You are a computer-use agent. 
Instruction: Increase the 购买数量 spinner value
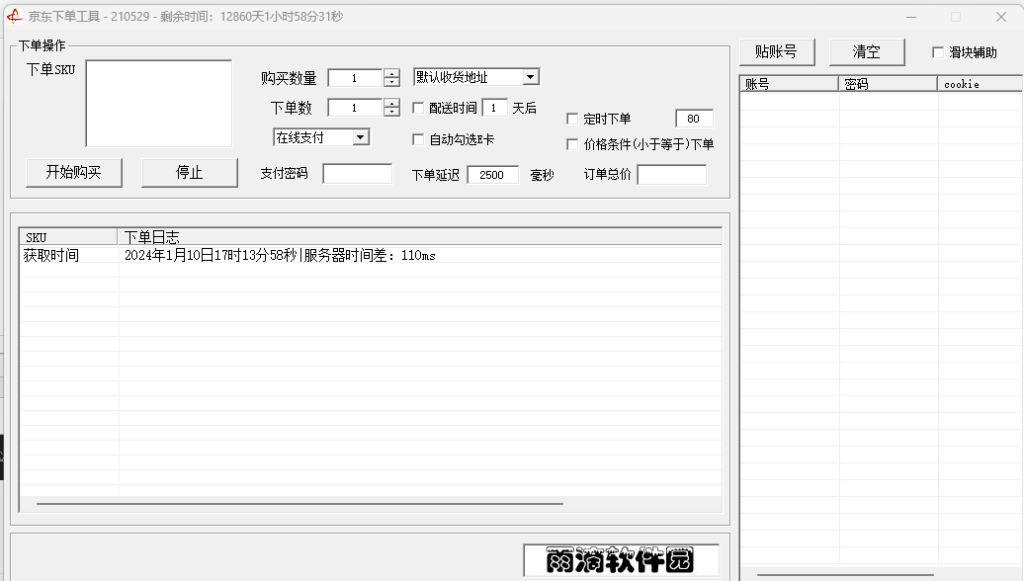392,74
